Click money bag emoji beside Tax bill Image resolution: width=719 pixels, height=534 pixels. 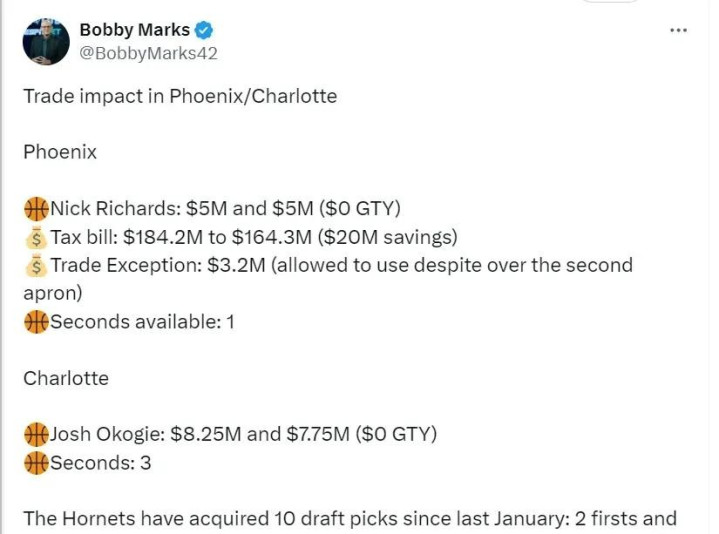[36, 237]
